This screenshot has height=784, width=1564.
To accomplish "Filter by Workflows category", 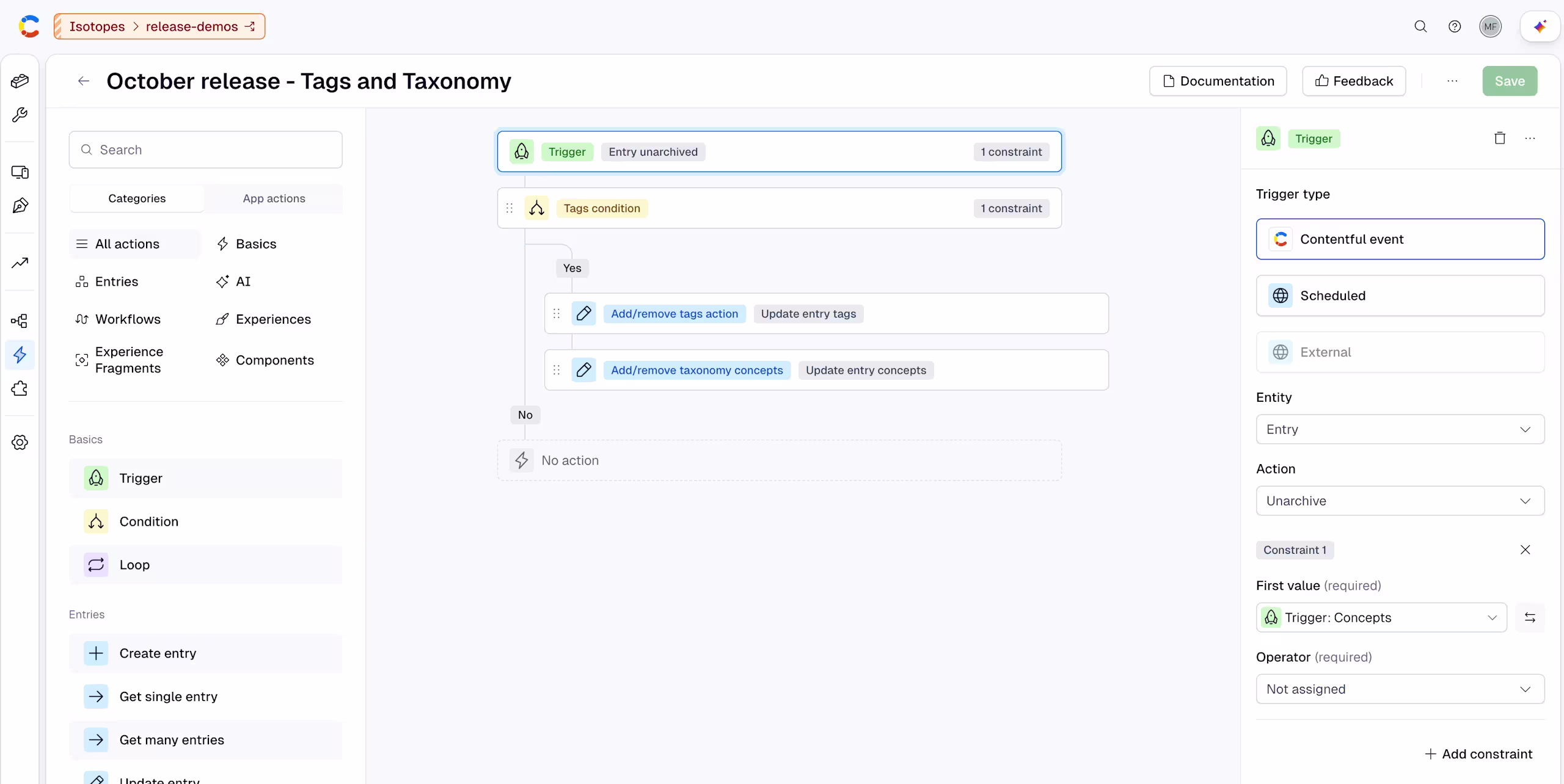I will pyautogui.click(x=119, y=319).
